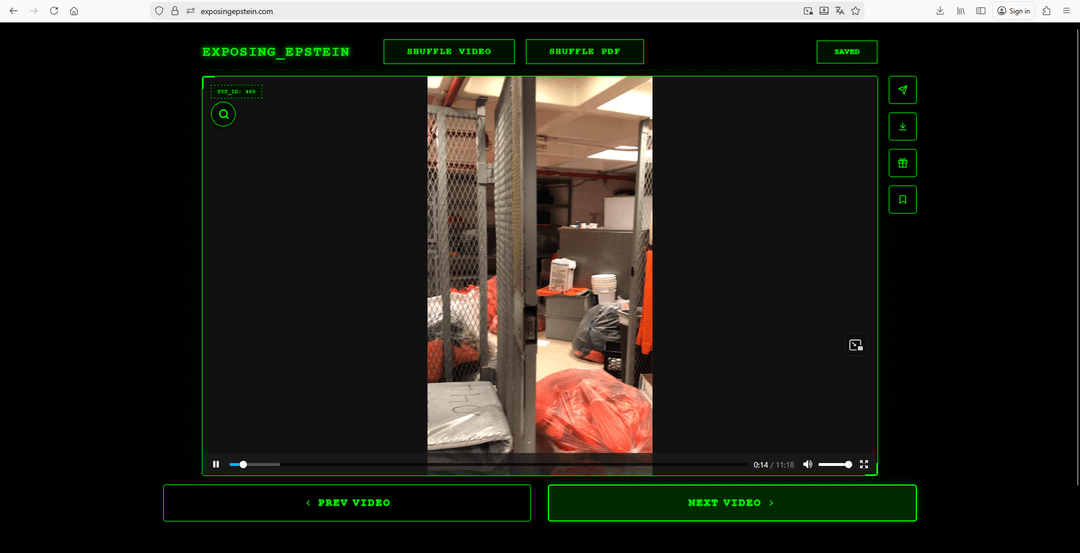Click the picture-in-picture icon over the video
1080x553 pixels.
click(855, 345)
